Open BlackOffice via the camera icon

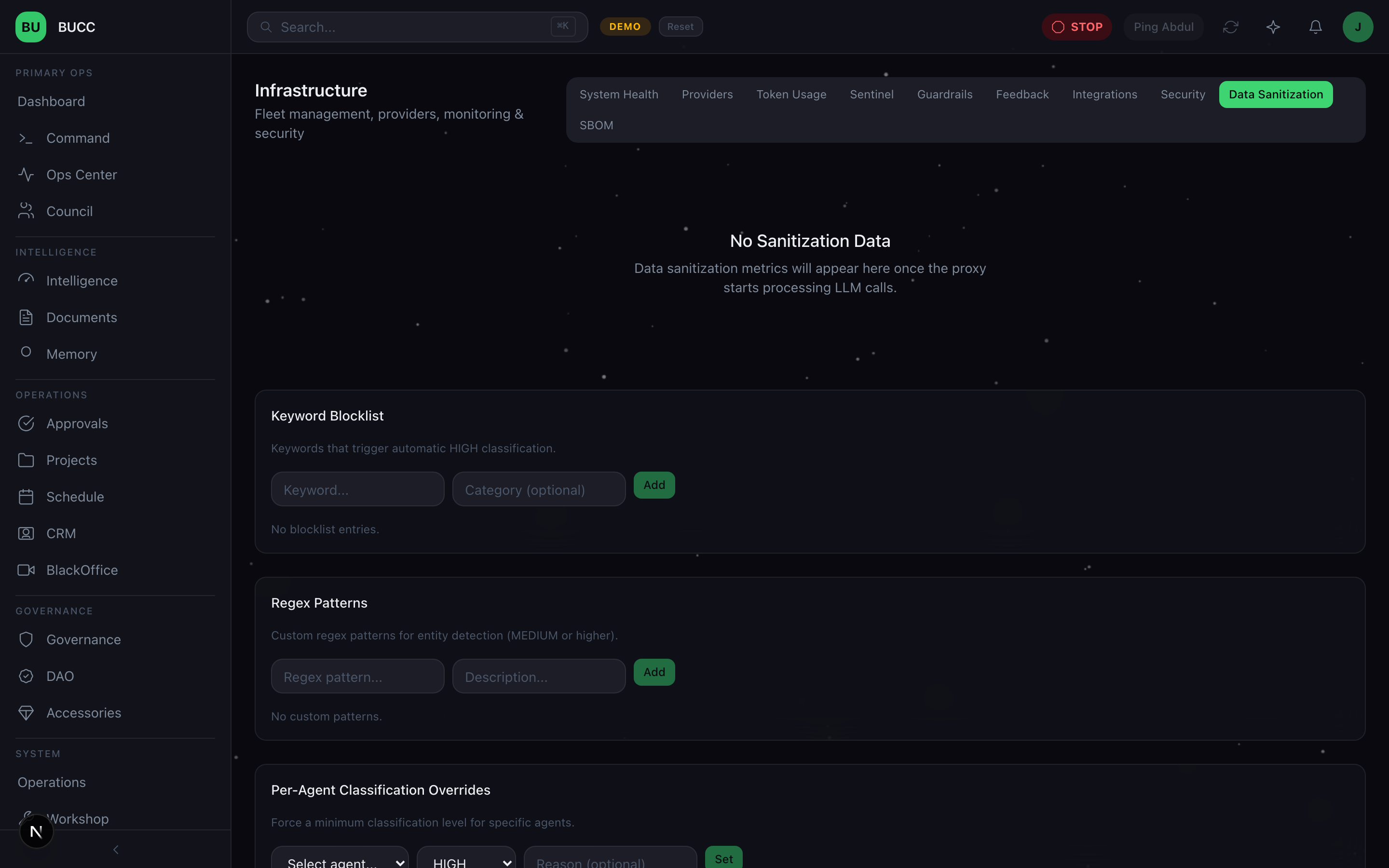pyautogui.click(x=26, y=570)
